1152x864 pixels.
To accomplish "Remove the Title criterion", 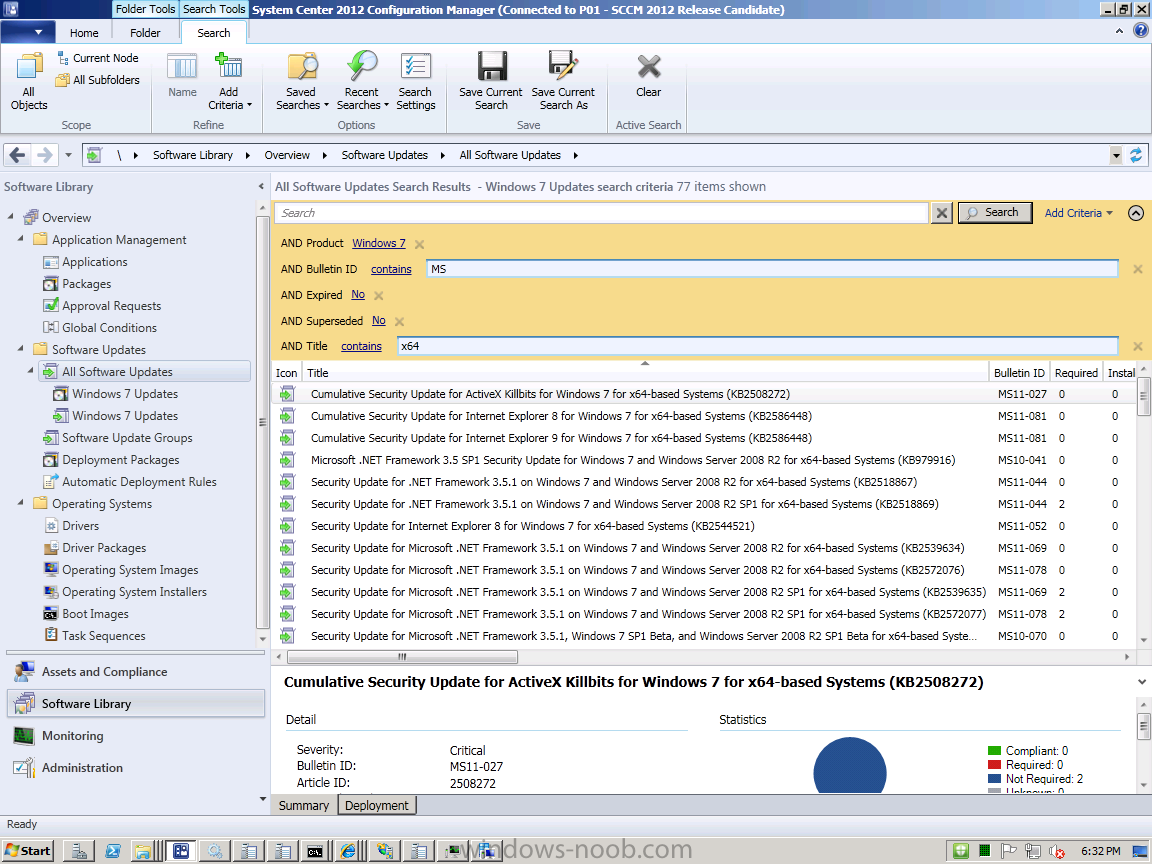I will click(x=1137, y=346).
